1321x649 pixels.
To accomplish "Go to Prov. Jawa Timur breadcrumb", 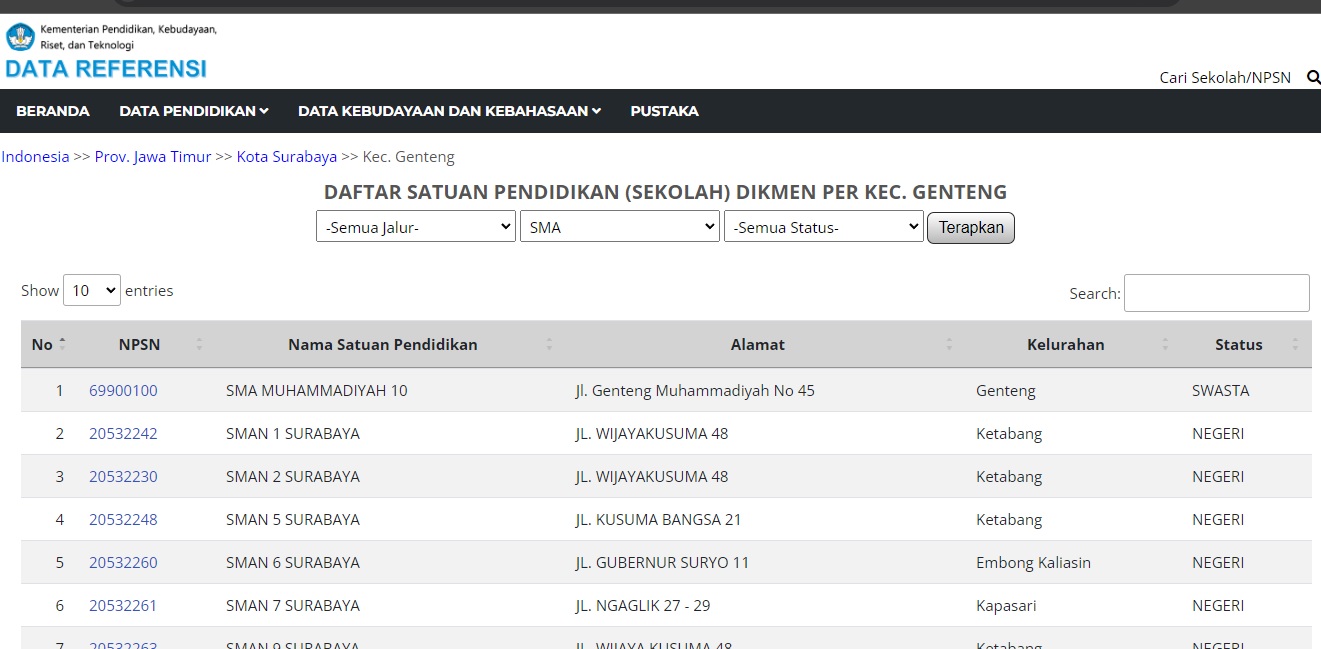I will tap(153, 157).
